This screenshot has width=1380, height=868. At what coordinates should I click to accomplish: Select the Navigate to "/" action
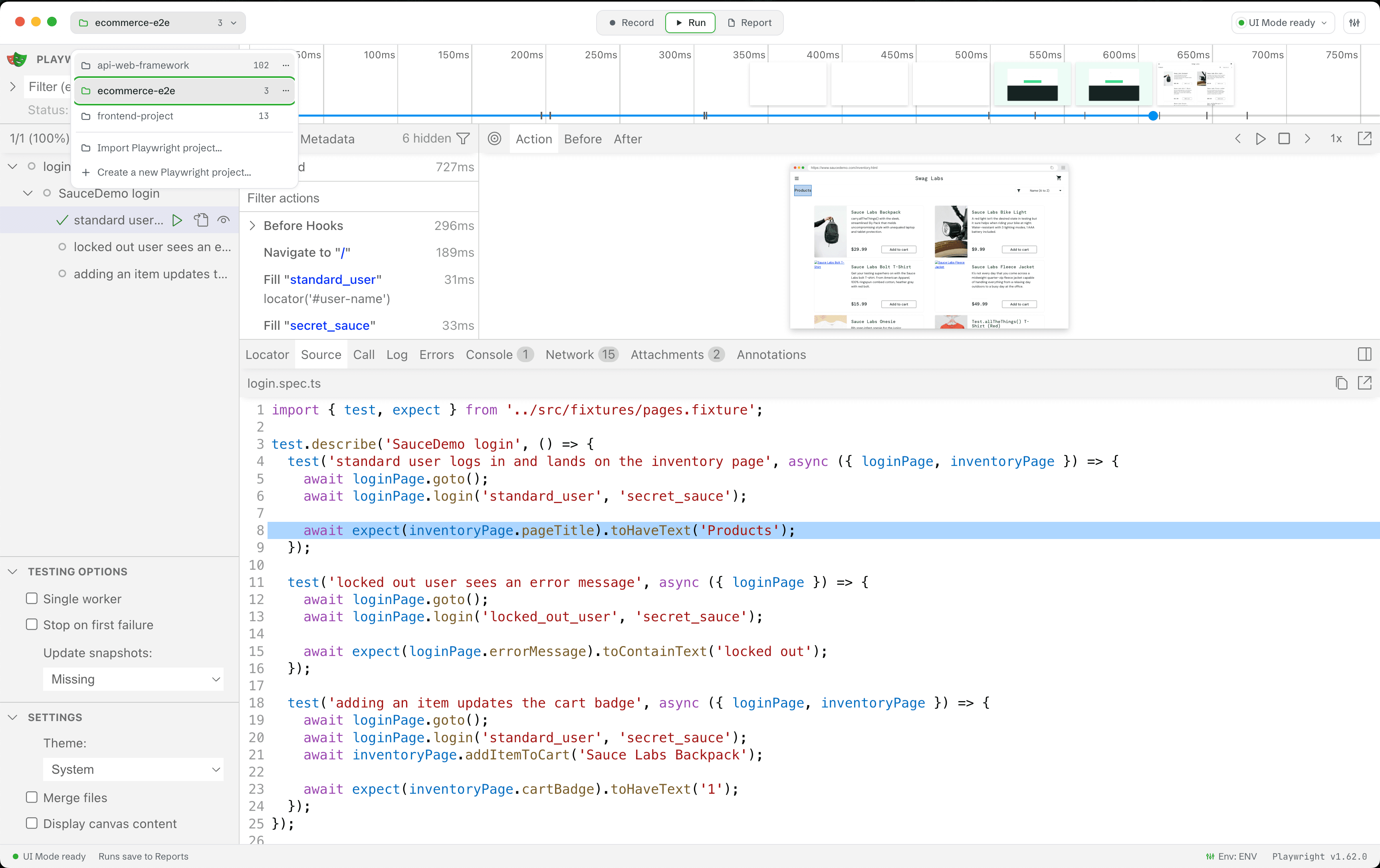point(359,253)
